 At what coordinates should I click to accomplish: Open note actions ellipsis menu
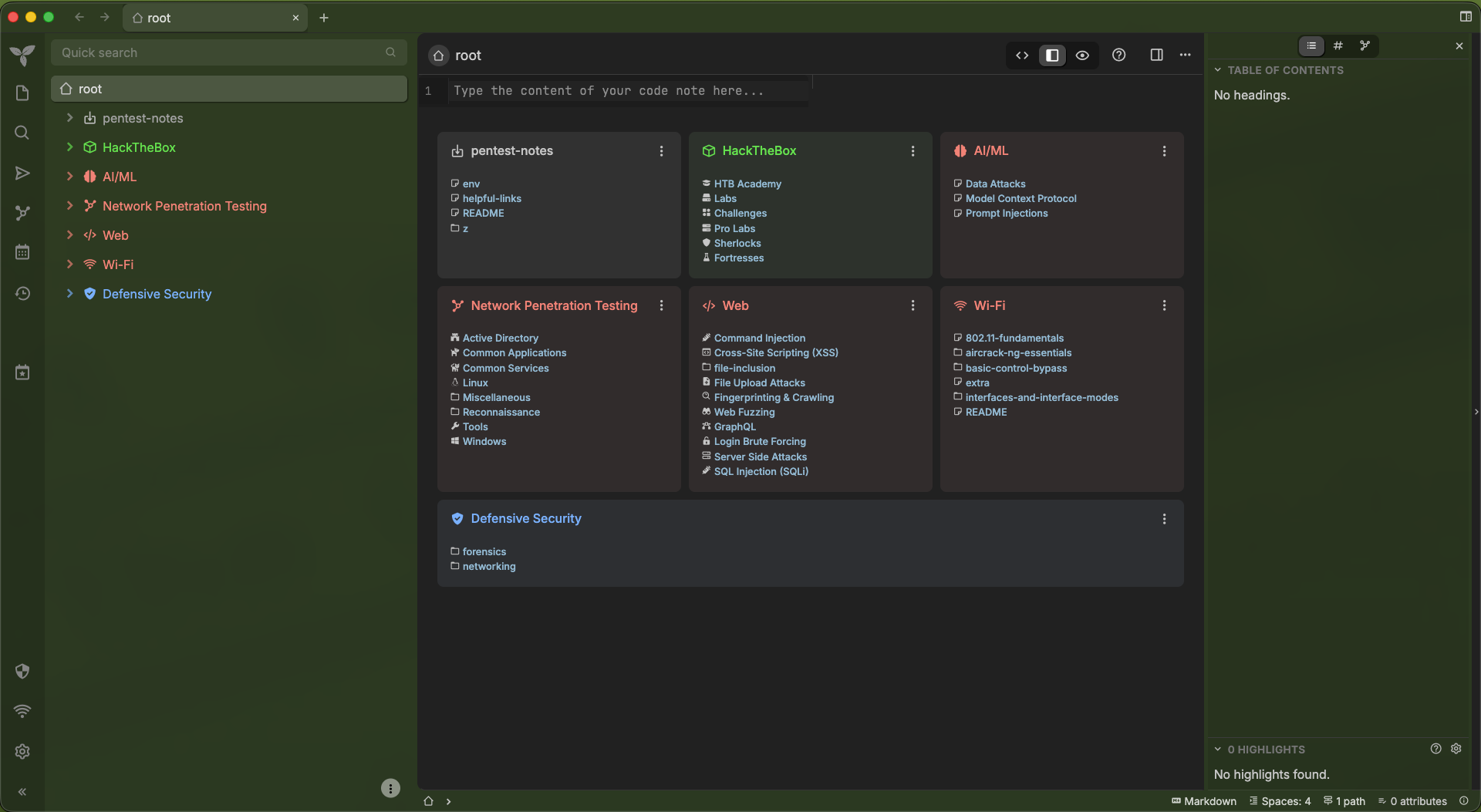tap(1185, 55)
